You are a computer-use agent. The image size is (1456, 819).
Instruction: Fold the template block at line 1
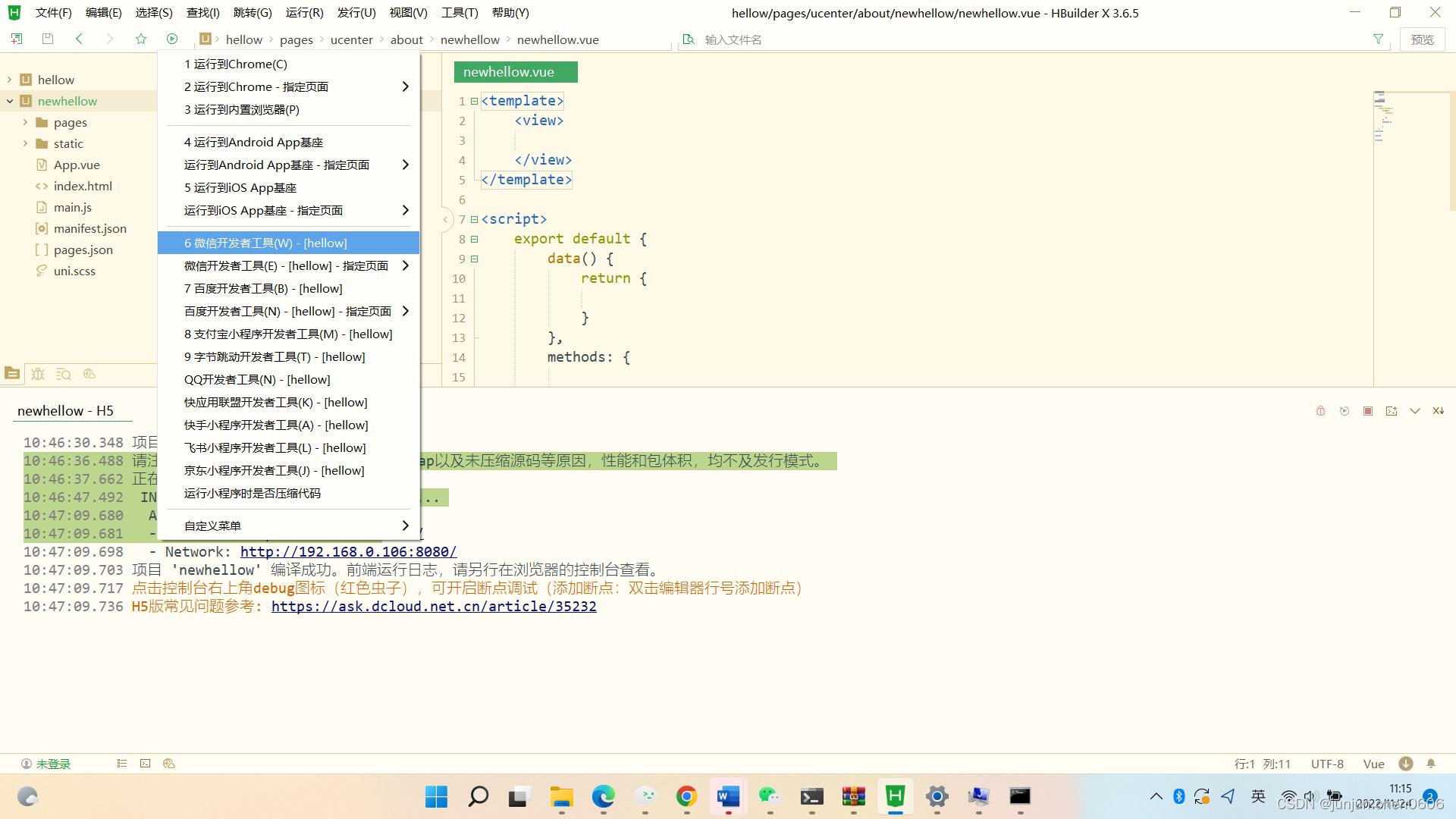point(474,101)
